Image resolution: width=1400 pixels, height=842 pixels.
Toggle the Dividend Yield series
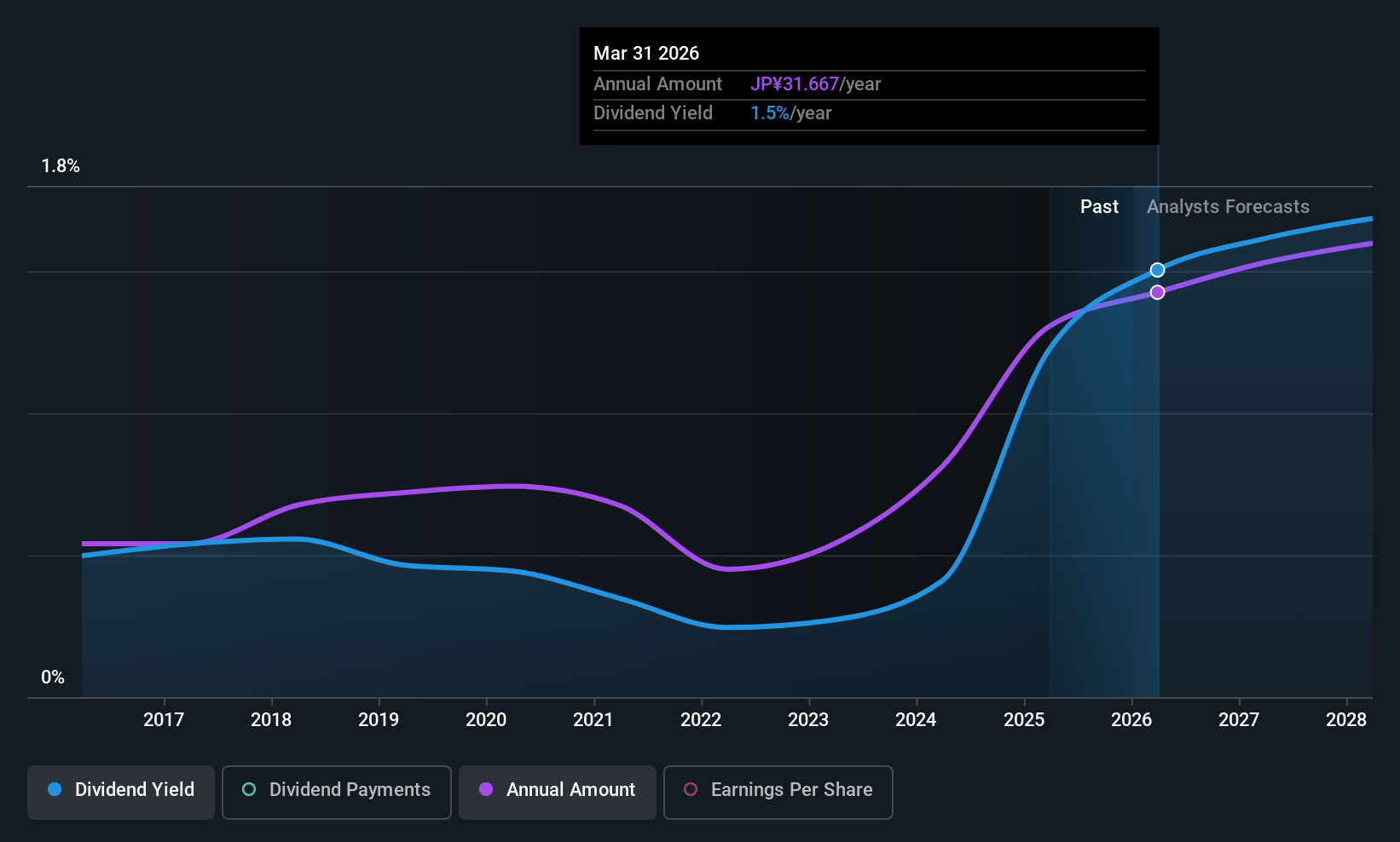pos(121,793)
